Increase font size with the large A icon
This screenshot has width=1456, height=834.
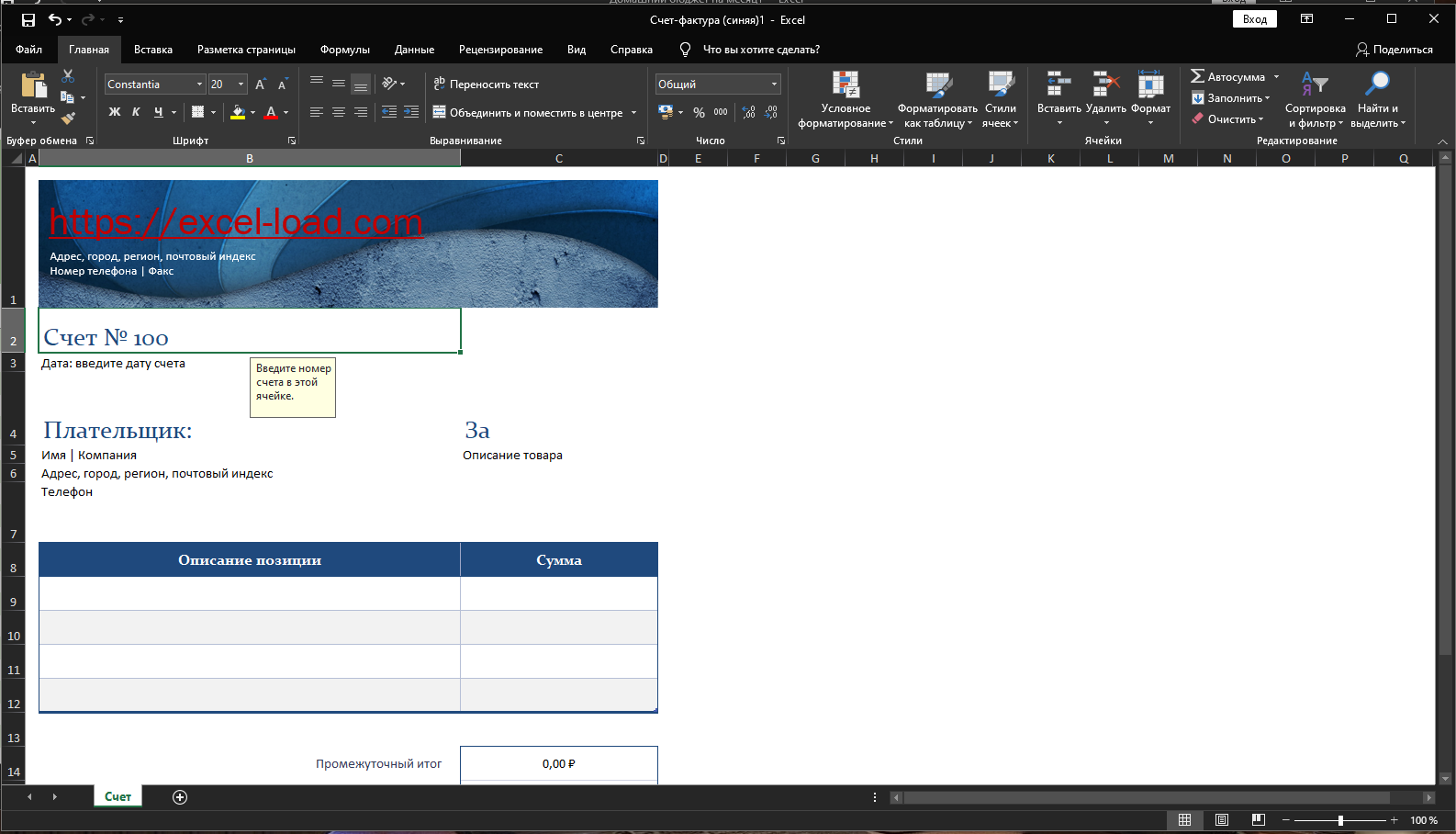[261, 85]
